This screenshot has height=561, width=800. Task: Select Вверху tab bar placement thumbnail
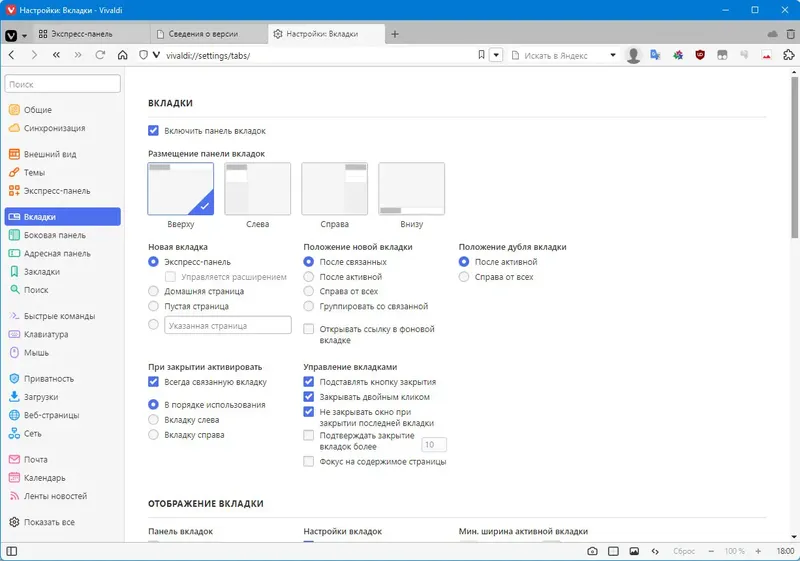click(181, 189)
